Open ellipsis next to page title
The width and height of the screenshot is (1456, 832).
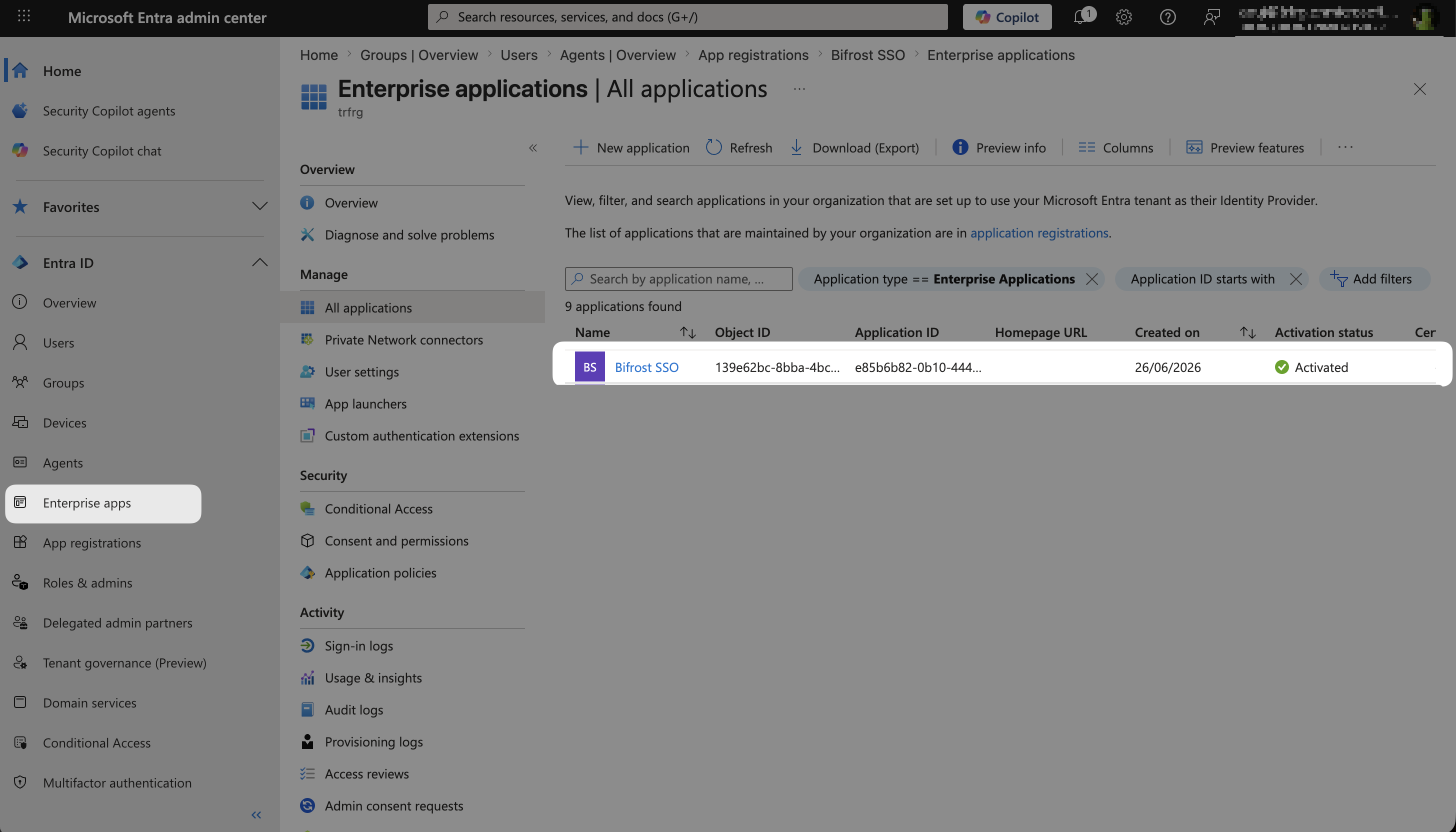[799, 89]
